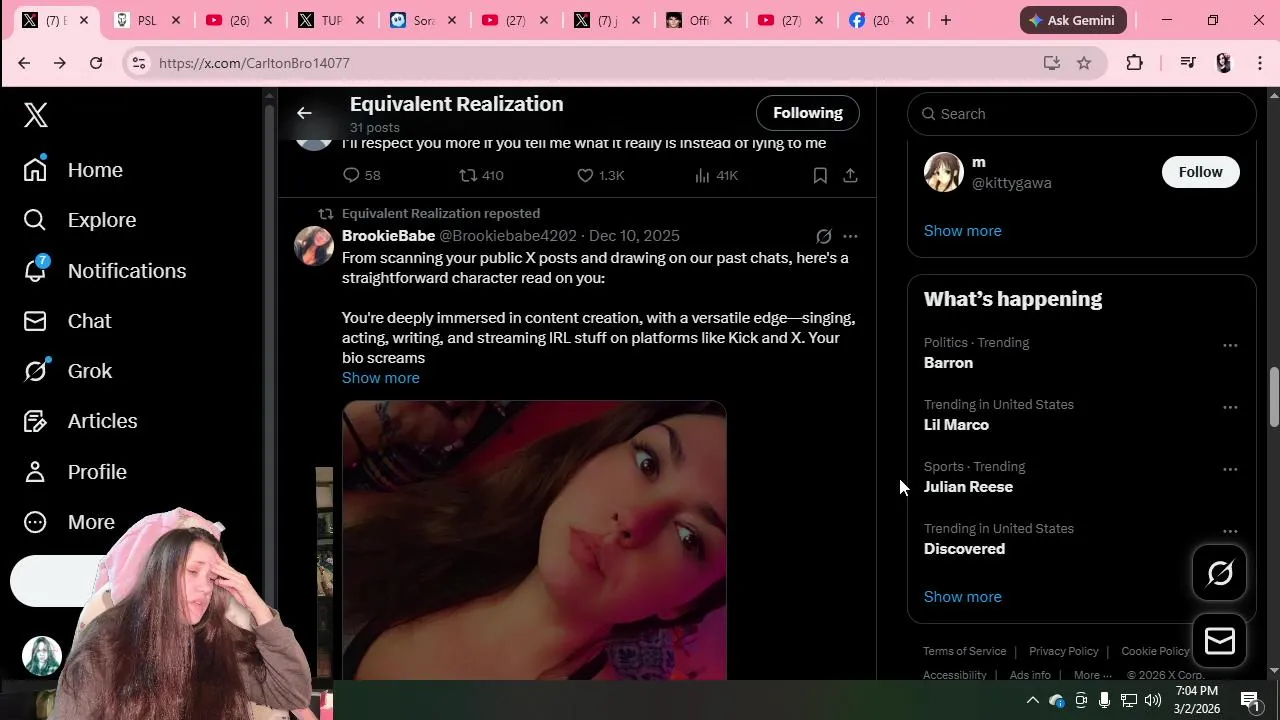Open BrookieBabe's display name link
The image size is (1280, 720).
388,236
